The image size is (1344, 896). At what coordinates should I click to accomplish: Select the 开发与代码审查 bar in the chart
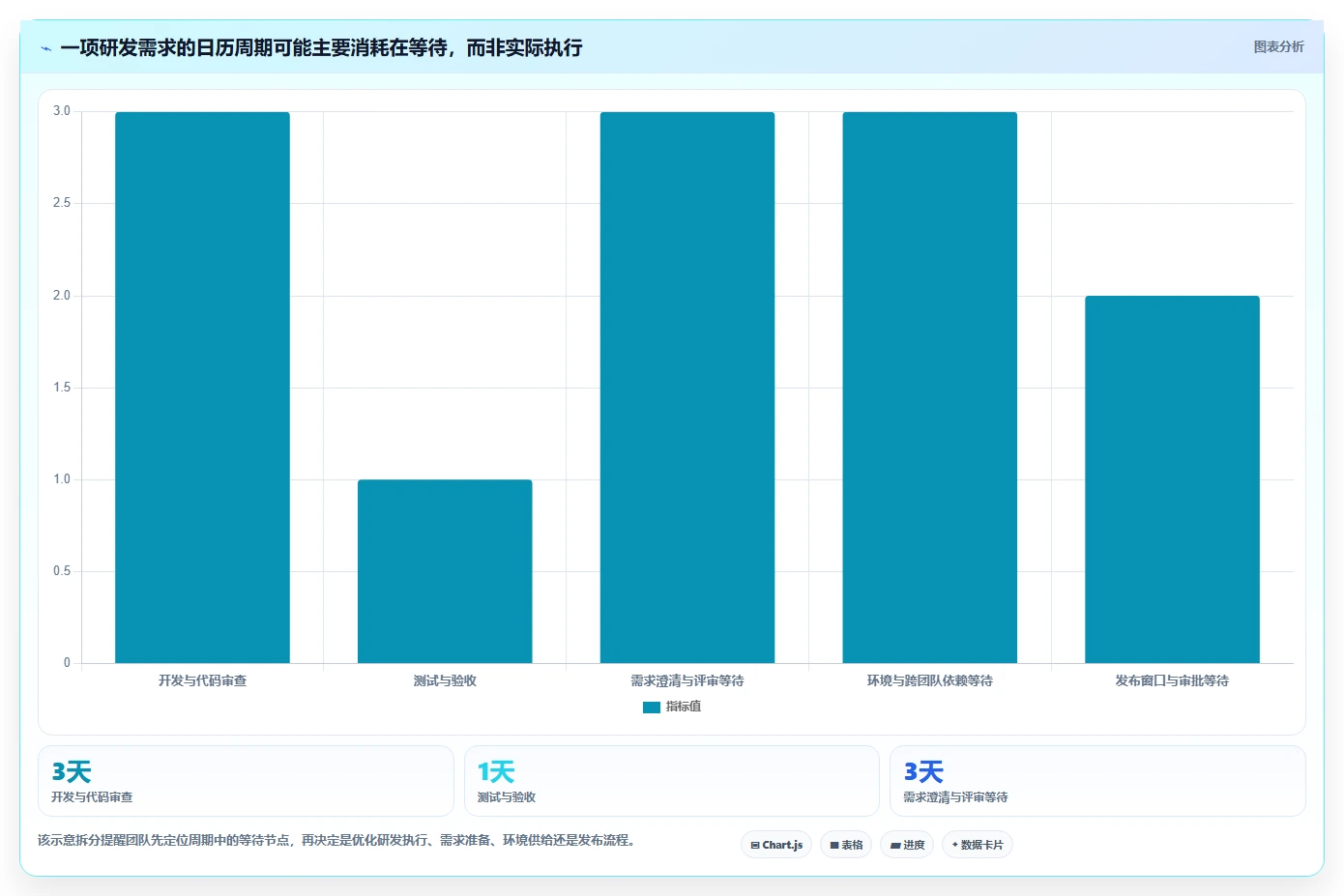click(x=202, y=388)
